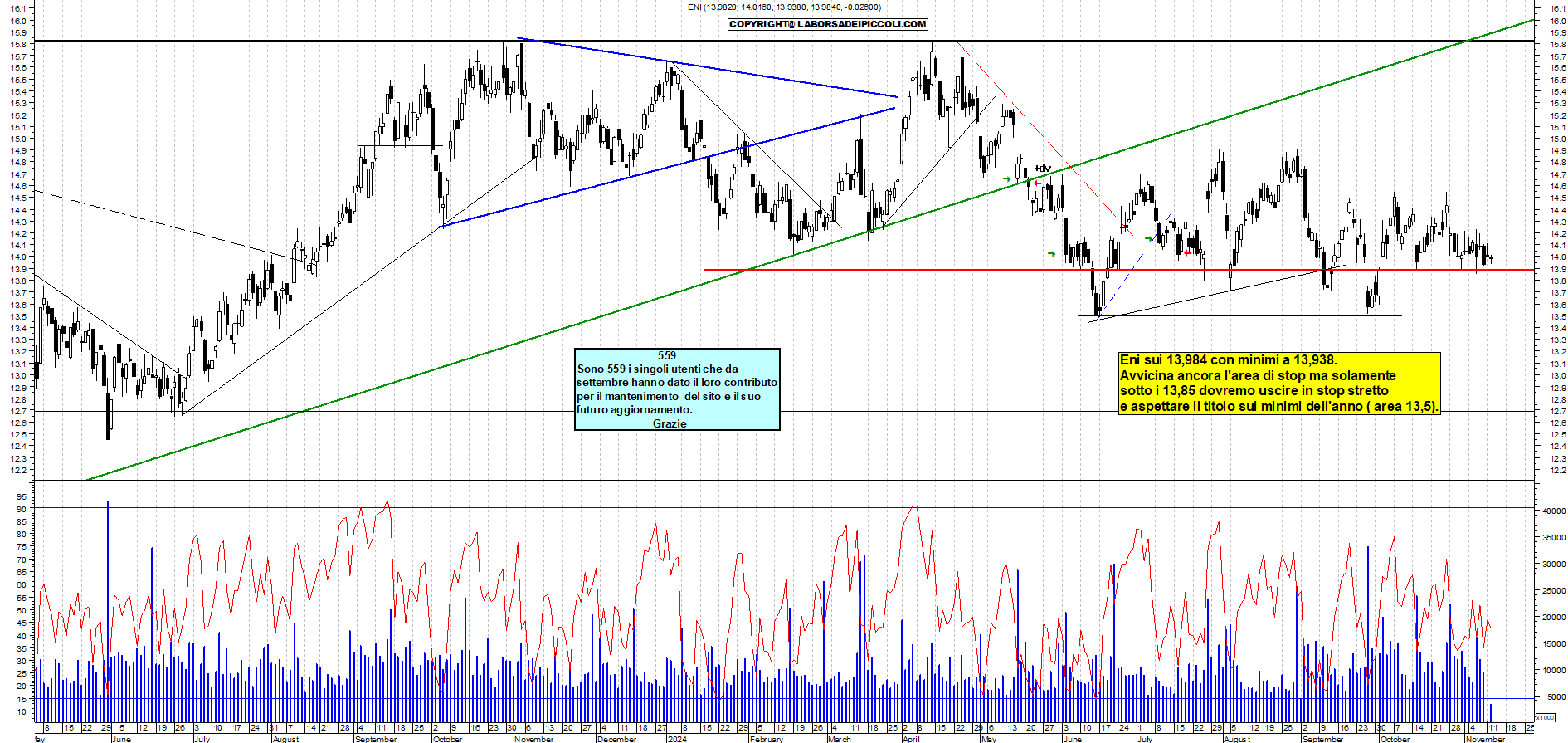The width and height of the screenshot is (1568, 743).
Task: Click the '2024' year label on time axis
Action: (x=677, y=739)
